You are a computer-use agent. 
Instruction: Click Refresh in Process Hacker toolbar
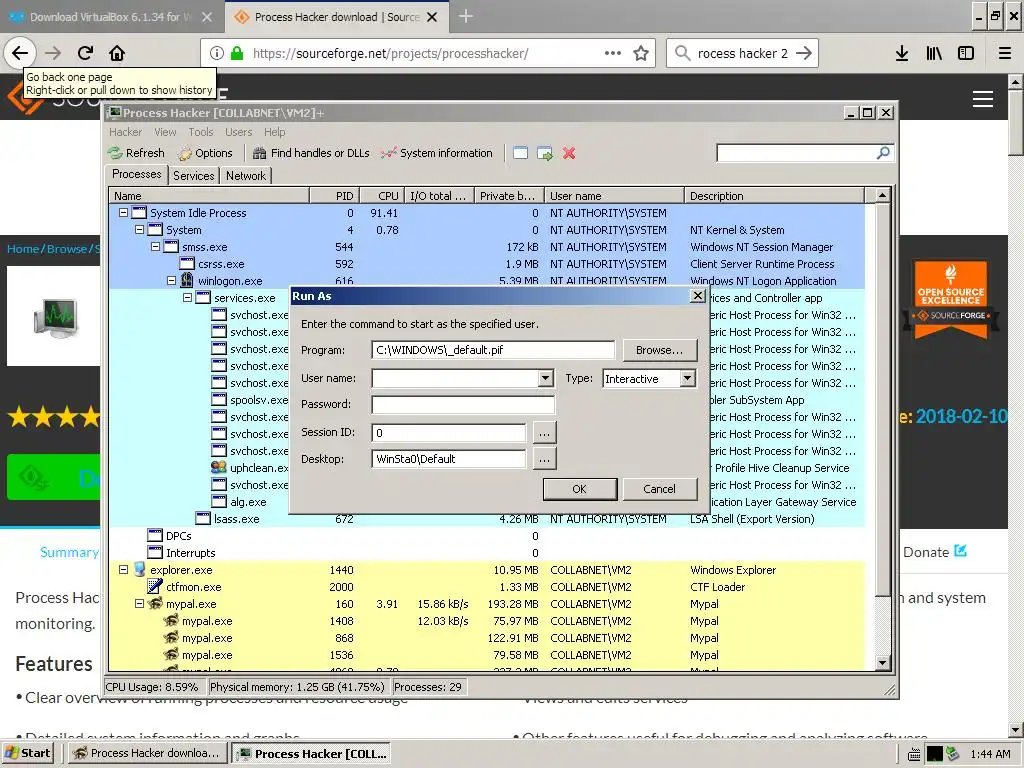tap(136, 153)
